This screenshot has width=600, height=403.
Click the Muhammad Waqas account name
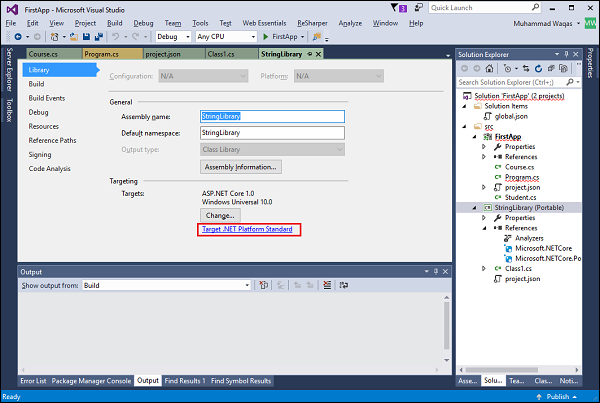click(543, 24)
